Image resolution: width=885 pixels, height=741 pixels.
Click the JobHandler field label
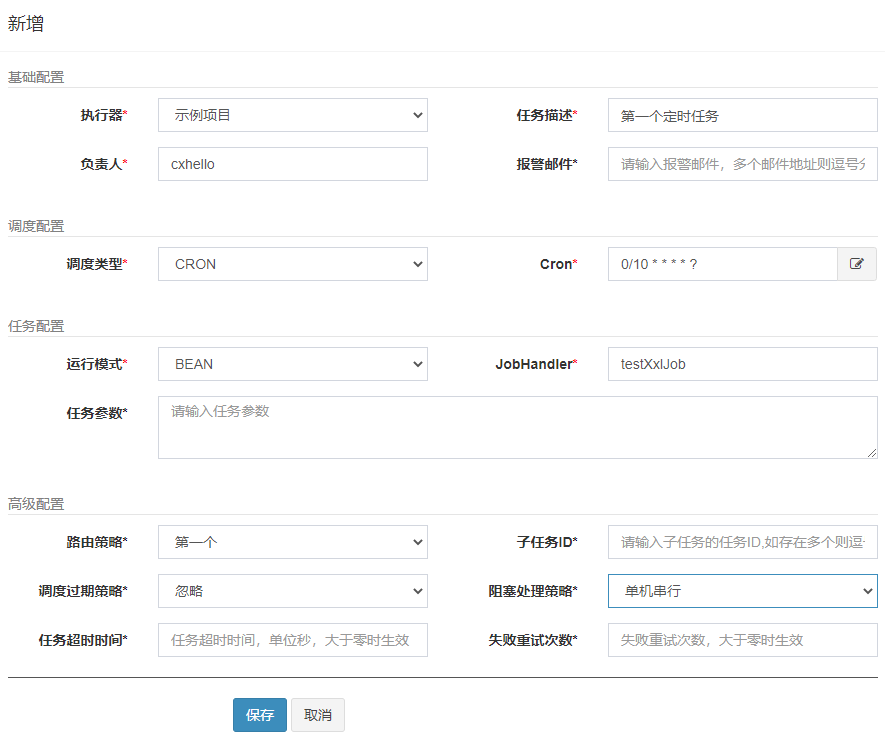click(536, 364)
